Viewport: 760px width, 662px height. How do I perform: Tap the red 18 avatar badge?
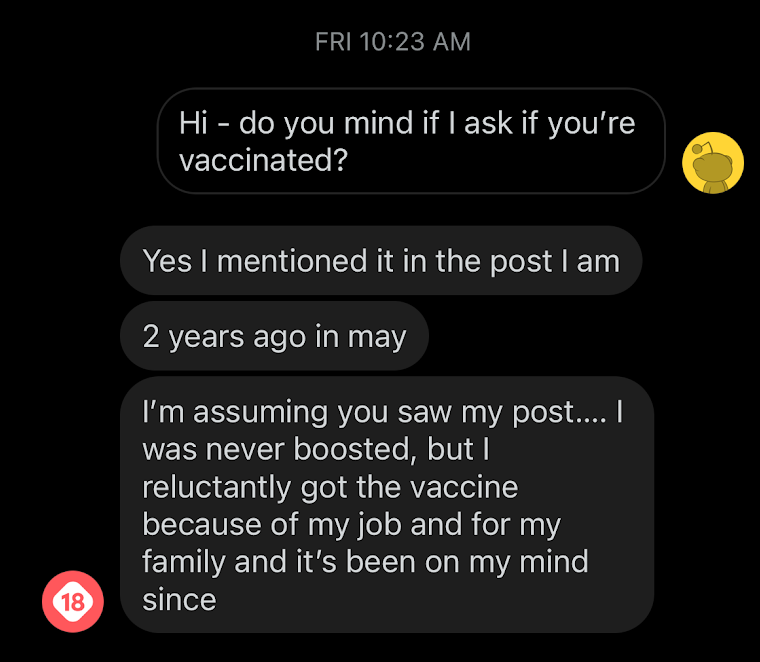(x=73, y=601)
